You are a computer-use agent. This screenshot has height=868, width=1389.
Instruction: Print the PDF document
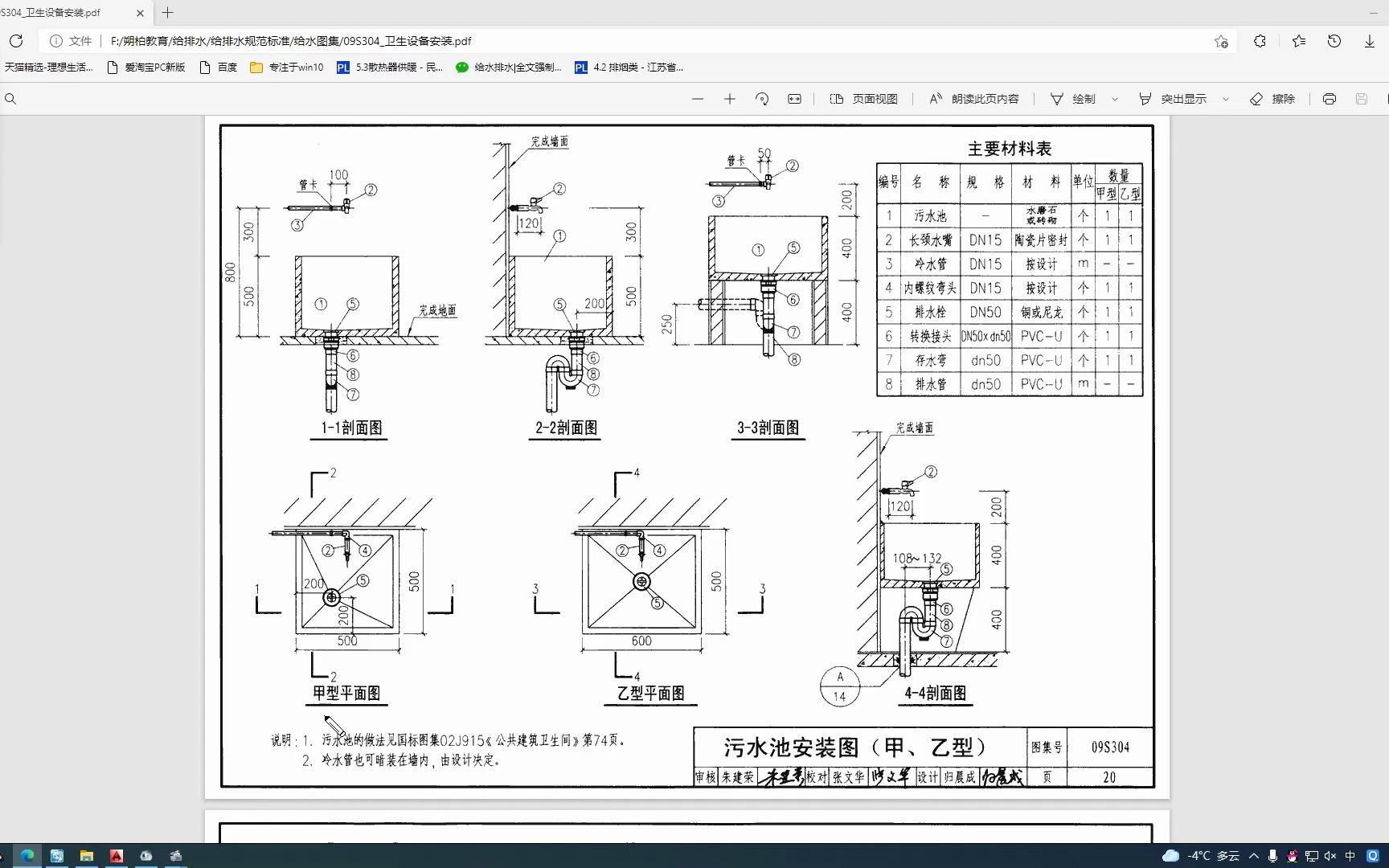tap(1330, 99)
